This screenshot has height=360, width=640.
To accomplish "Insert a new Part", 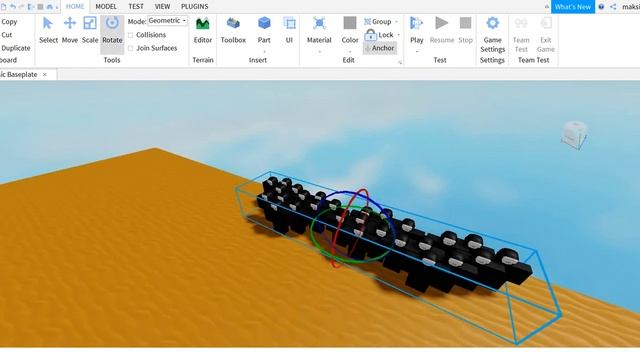I will pyautogui.click(x=264, y=30).
